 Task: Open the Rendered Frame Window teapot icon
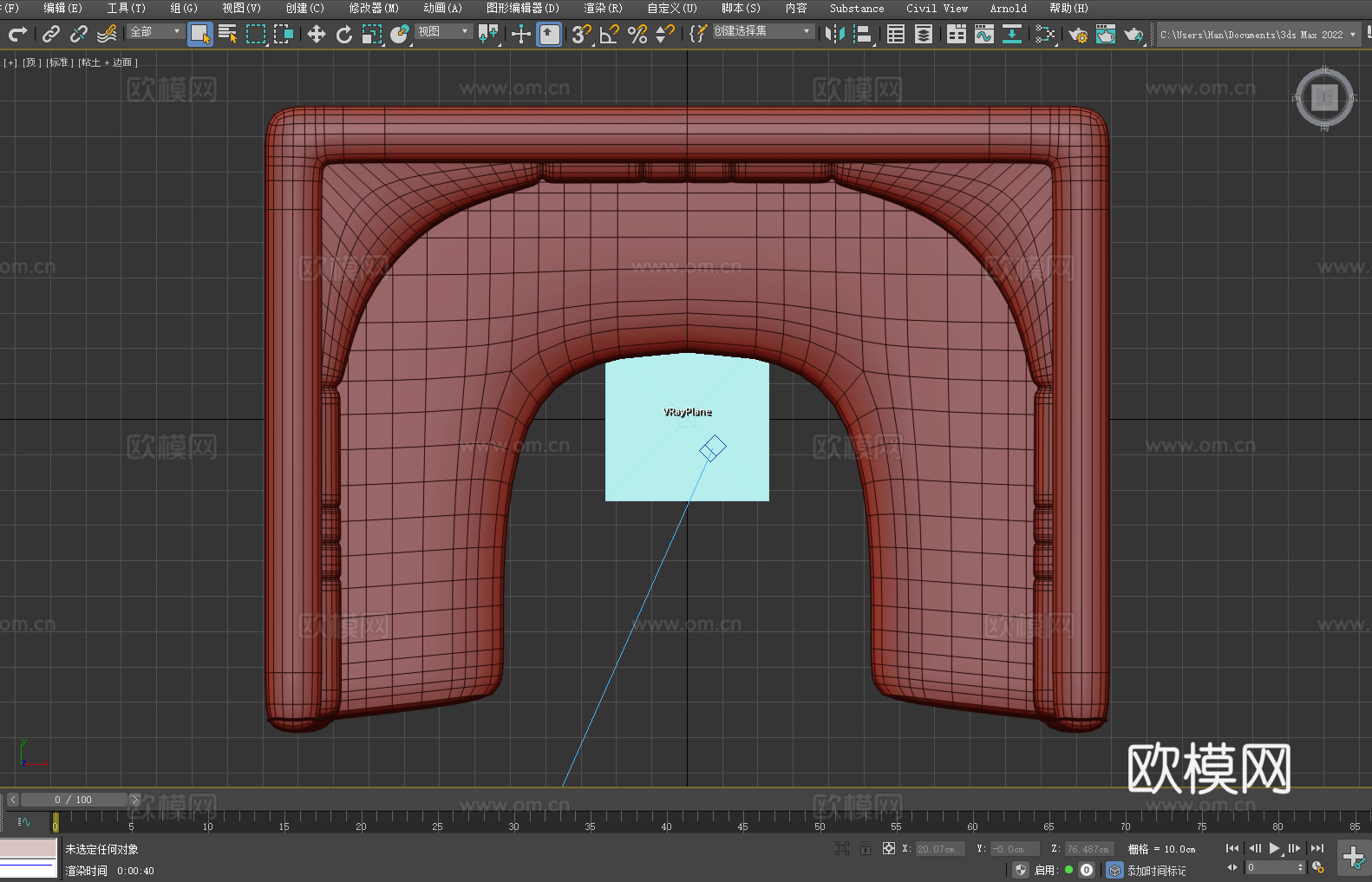click(x=1106, y=34)
